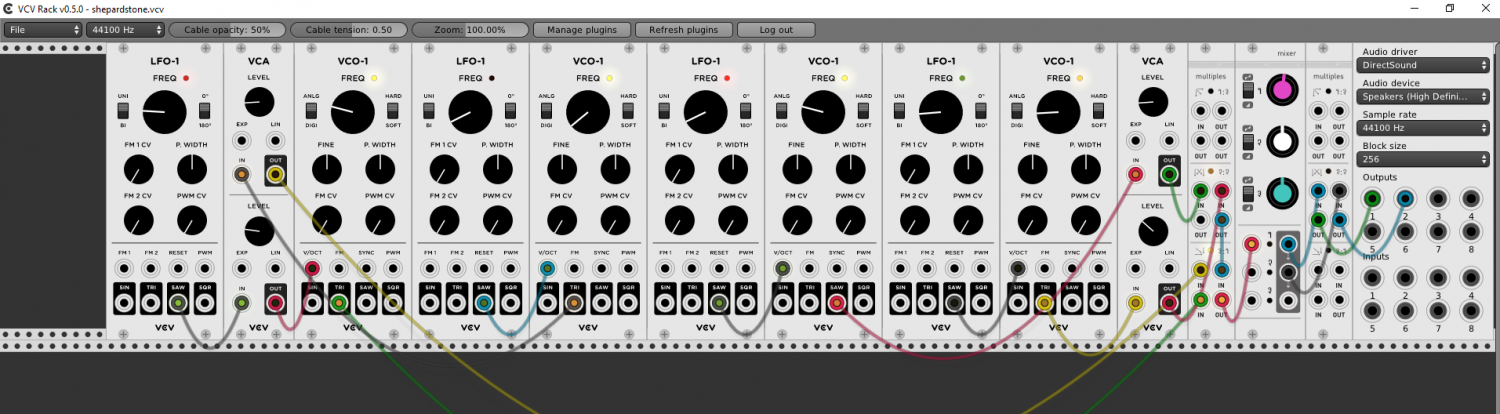This screenshot has height=414, width=1500.
Task: Click red FREQ light on first LFO-1
Action: pos(186,78)
